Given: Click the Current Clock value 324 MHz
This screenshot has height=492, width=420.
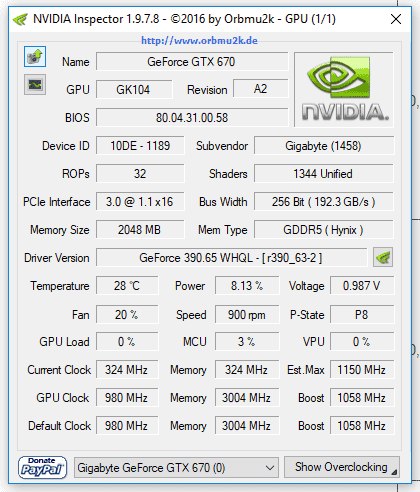Looking at the screenshot, I should (127, 369).
